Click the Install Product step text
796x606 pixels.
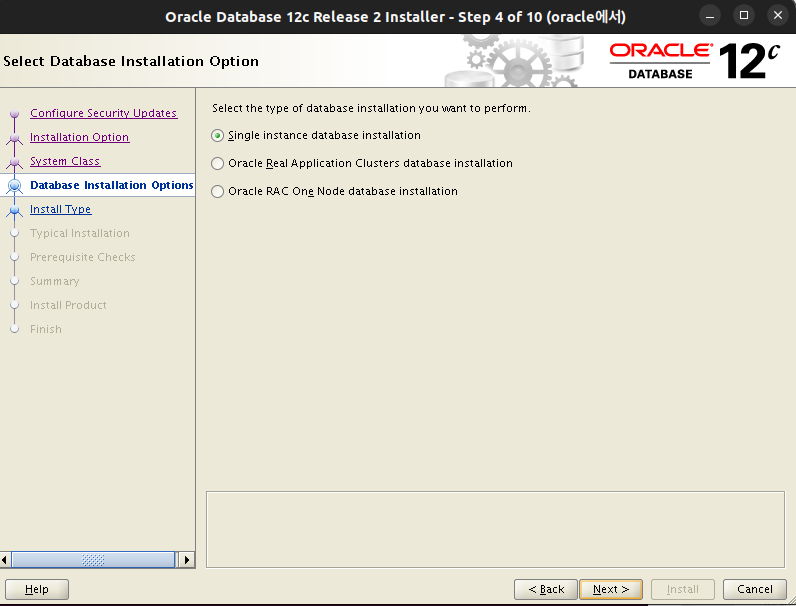68,305
